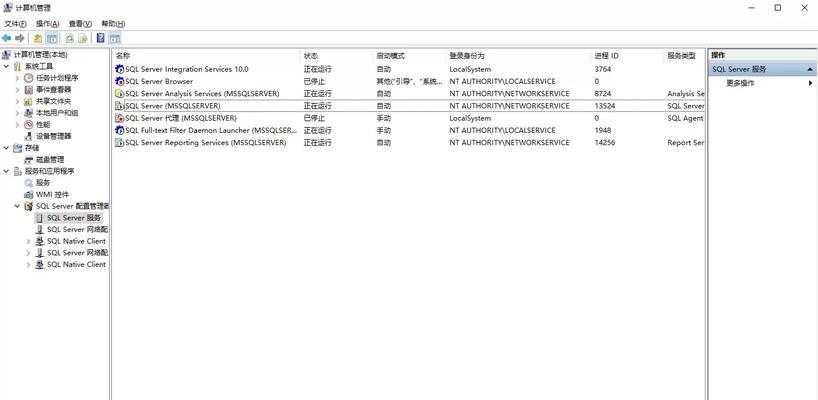
Task: Click the WMI 控件 tree icon
Action: pyautogui.click(x=29, y=195)
